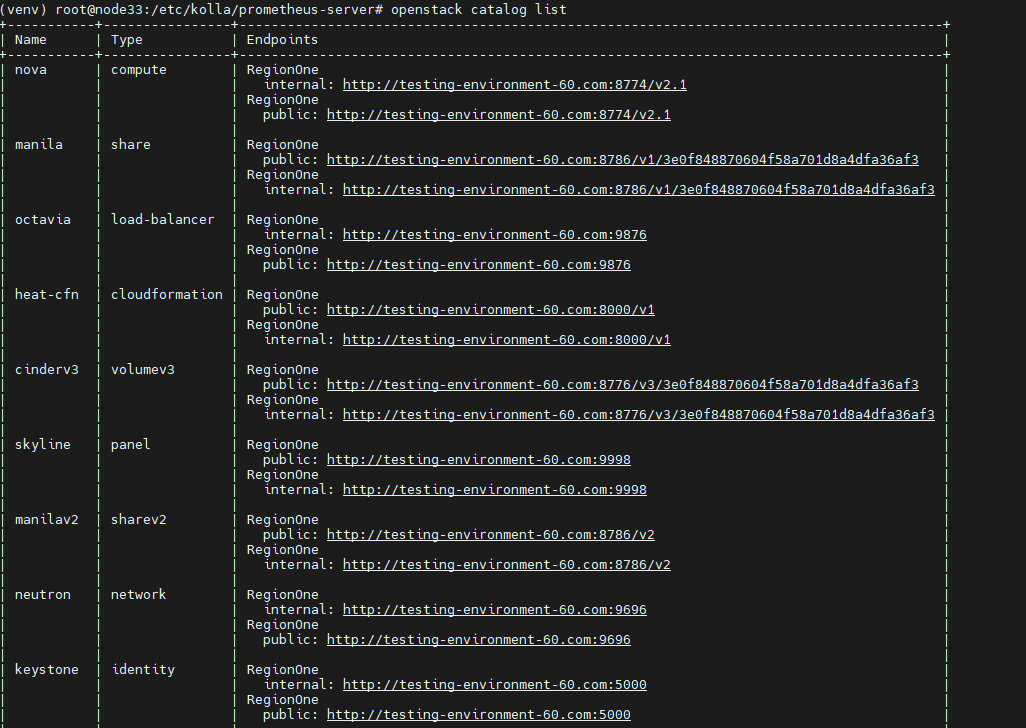Screen dimensions: 1026x728
Task: Follow the skyline internal endpoint link
Action: tap(494, 490)
